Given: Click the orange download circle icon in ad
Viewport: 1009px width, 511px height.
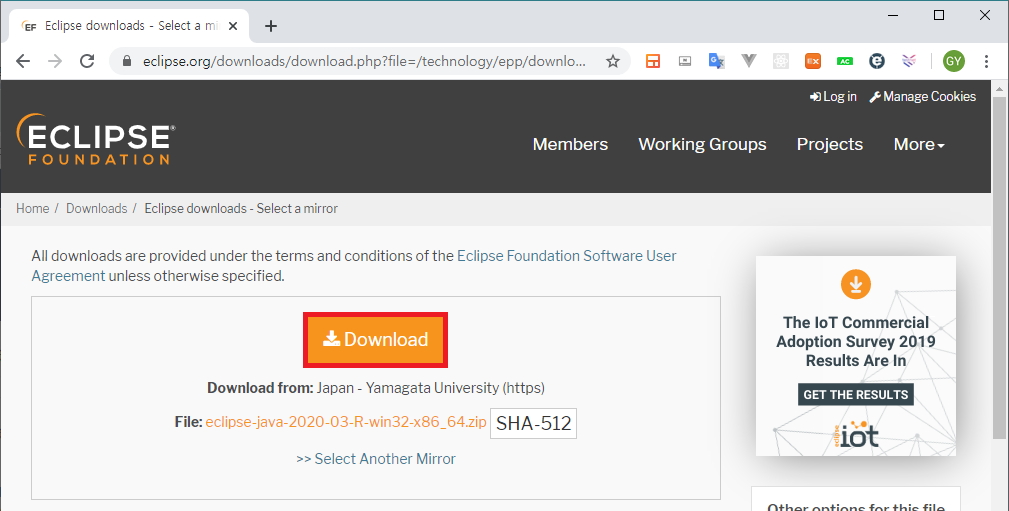Looking at the screenshot, I should point(856,284).
